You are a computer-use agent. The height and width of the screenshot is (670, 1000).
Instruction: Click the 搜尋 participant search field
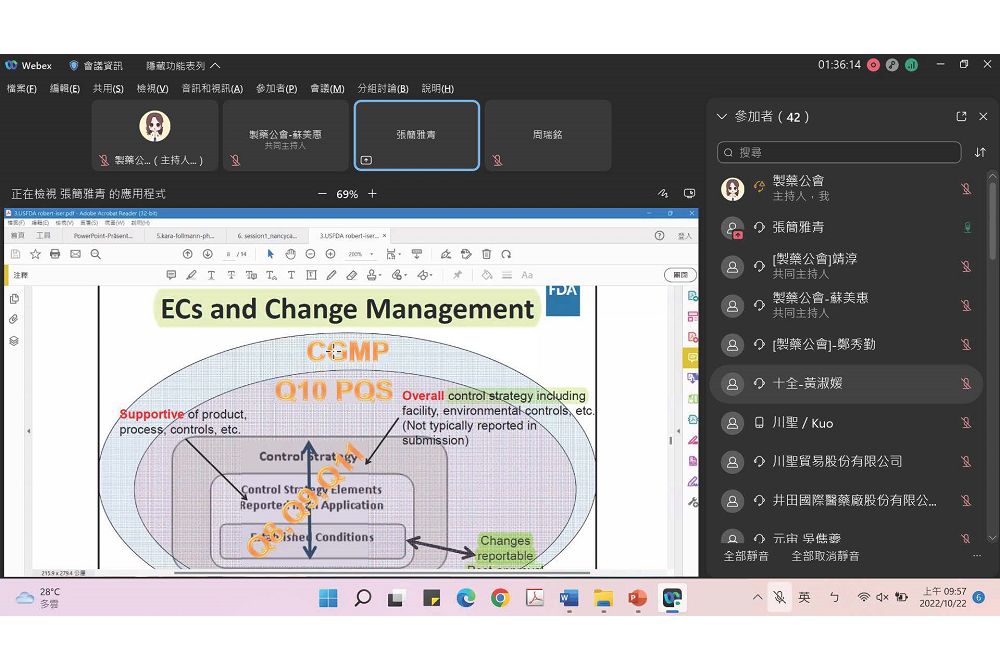click(839, 152)
